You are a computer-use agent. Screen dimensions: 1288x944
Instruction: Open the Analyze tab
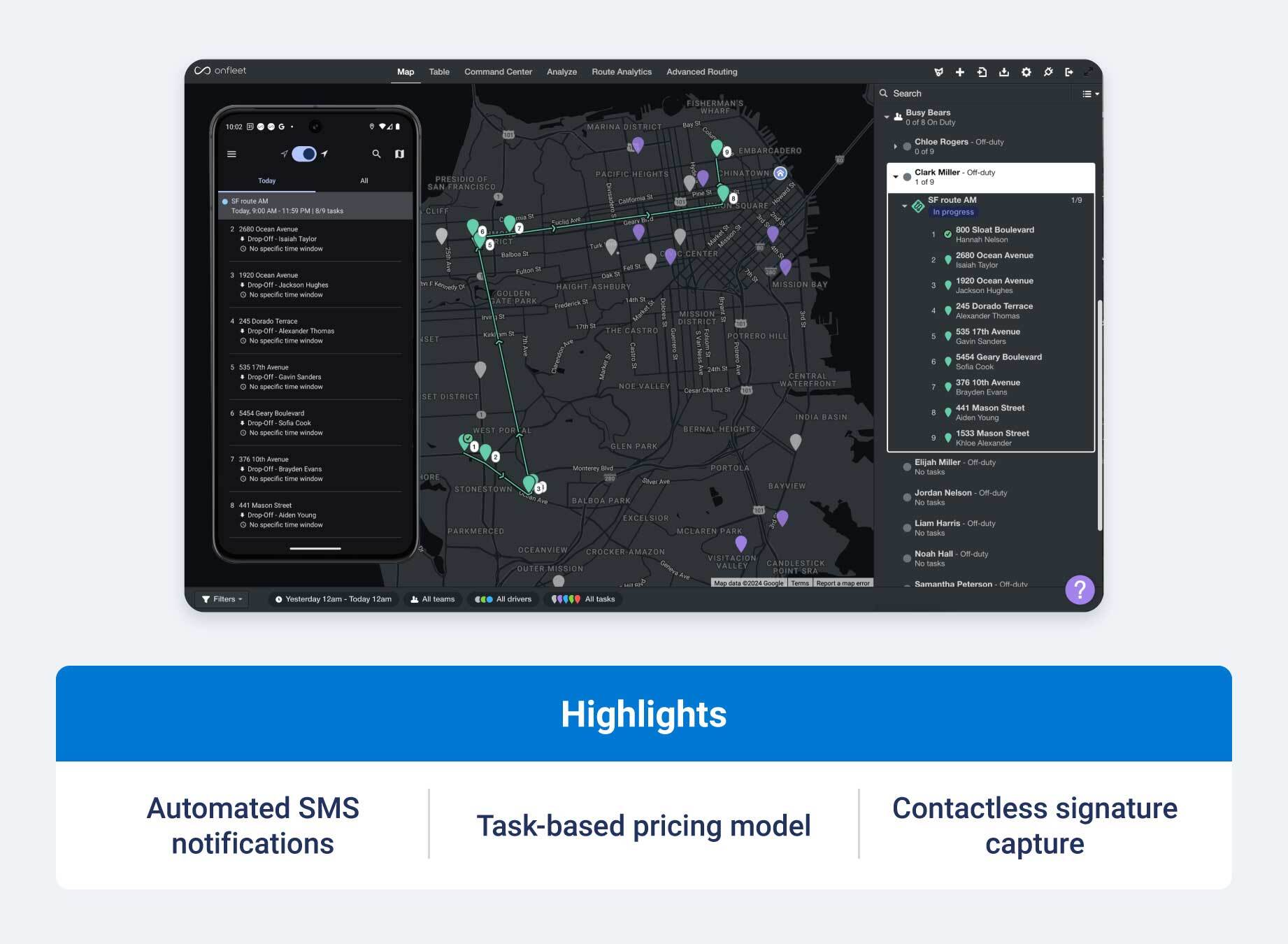click(561, 72)
